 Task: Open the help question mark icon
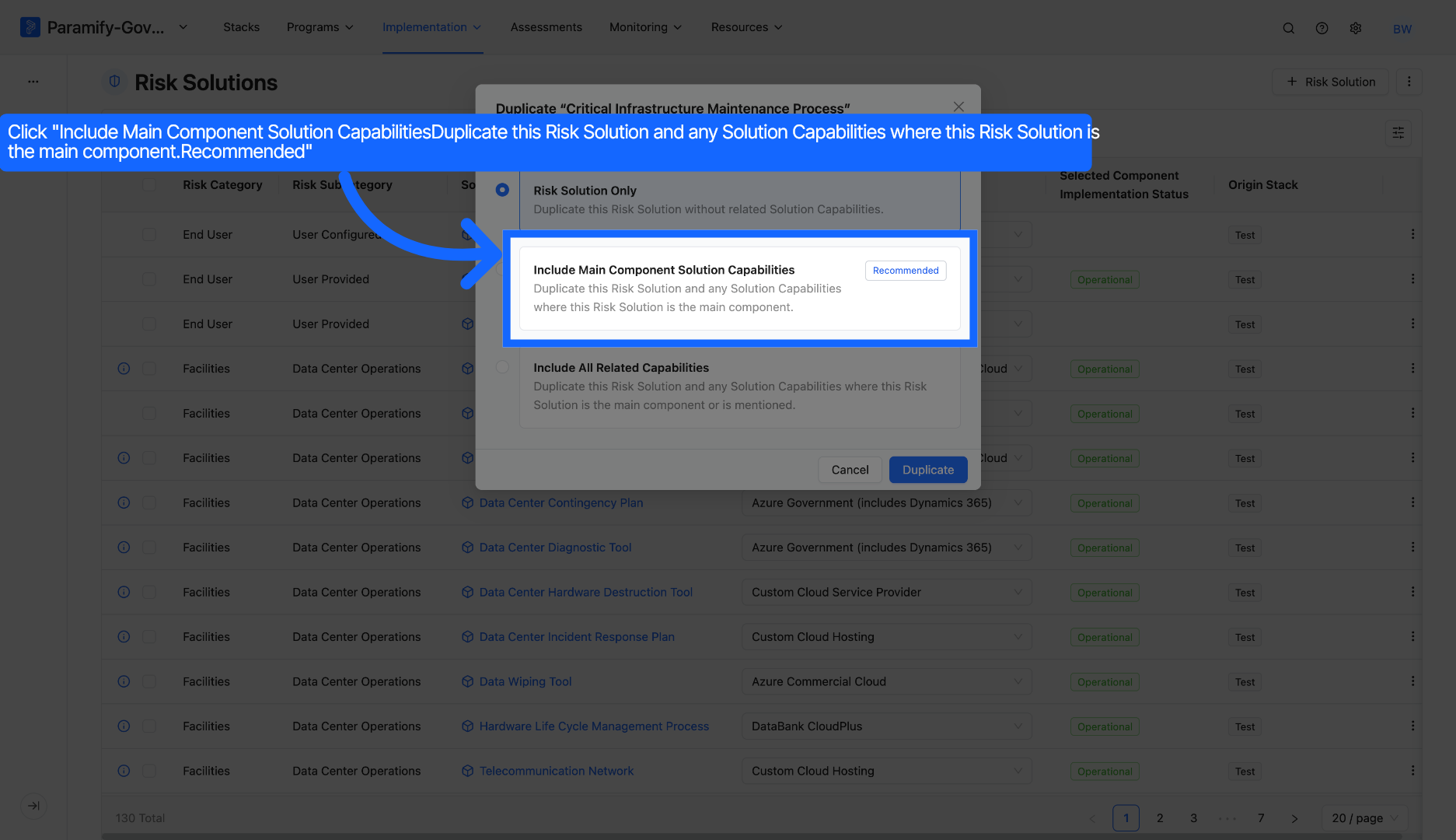(1322, 28)
